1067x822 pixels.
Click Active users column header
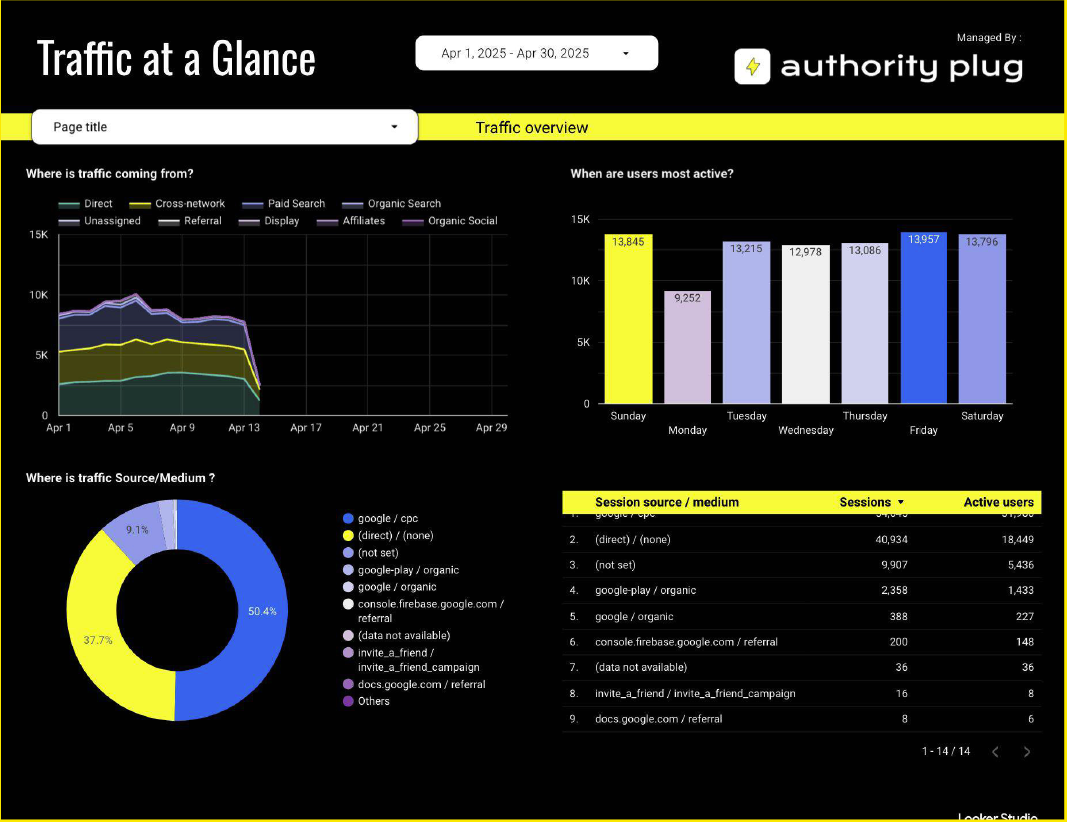pos(998,502)
